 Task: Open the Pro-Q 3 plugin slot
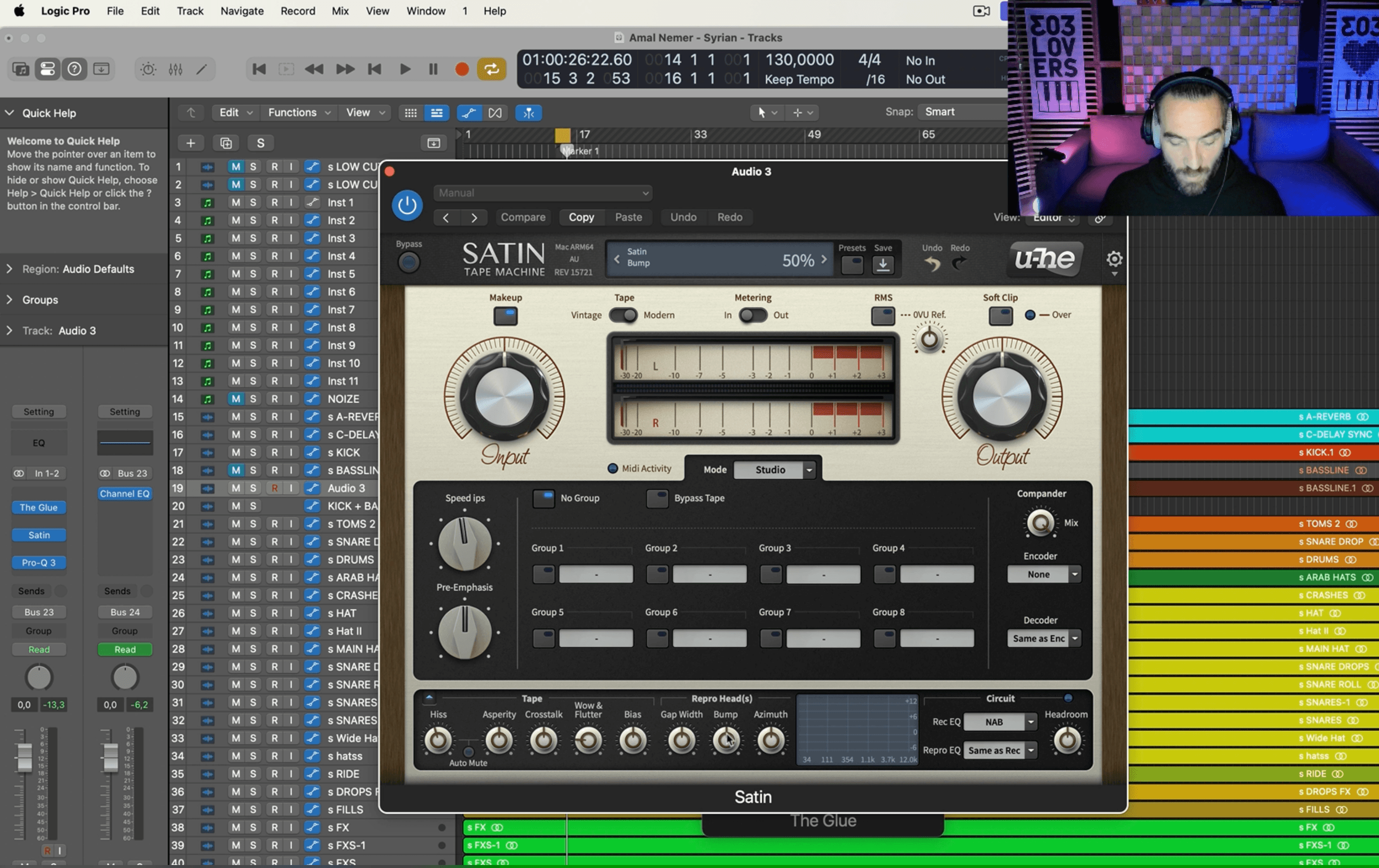click(x=39, y=563)
